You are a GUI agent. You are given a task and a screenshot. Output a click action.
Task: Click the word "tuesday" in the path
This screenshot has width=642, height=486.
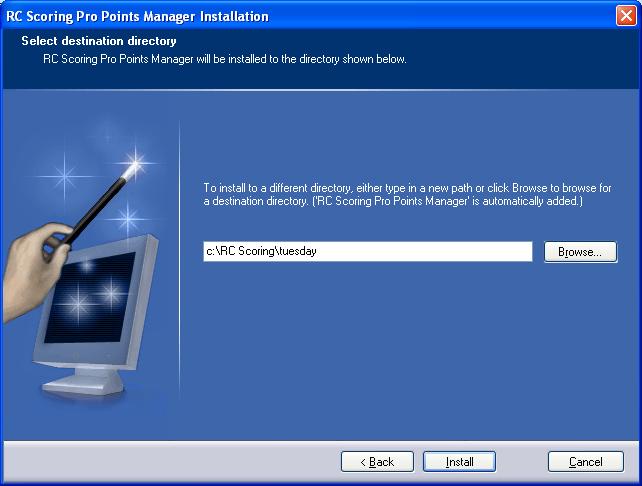[x=298, y=252]
